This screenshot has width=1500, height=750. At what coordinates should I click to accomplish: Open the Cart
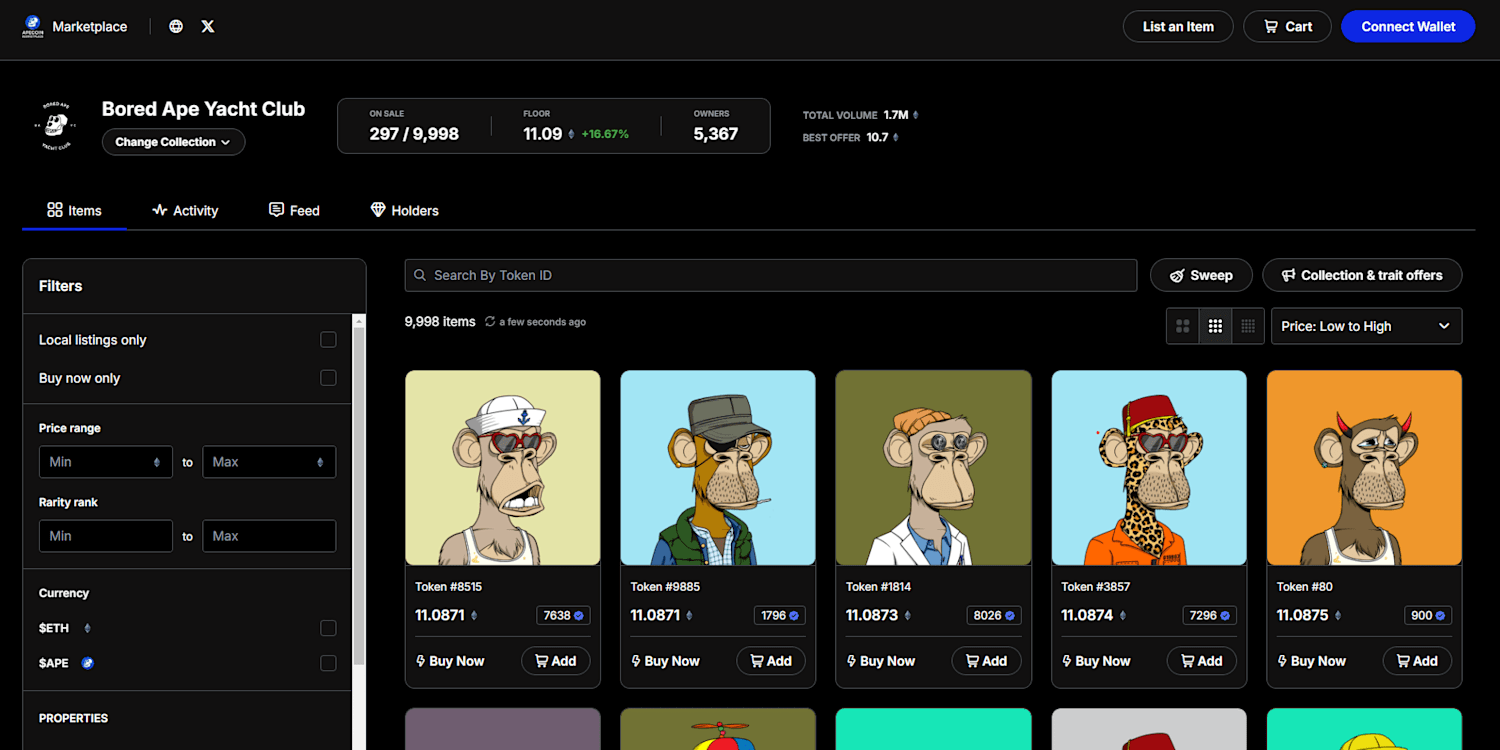coord(1287,27)
